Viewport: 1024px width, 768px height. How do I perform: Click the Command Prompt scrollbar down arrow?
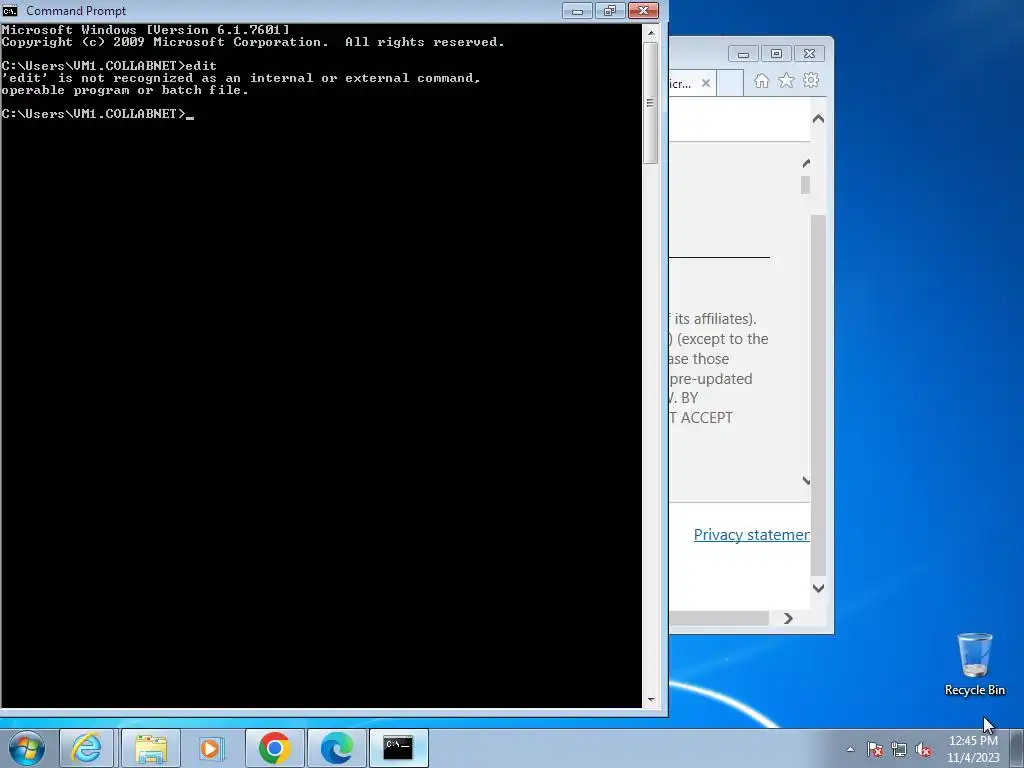click(650, 699)
